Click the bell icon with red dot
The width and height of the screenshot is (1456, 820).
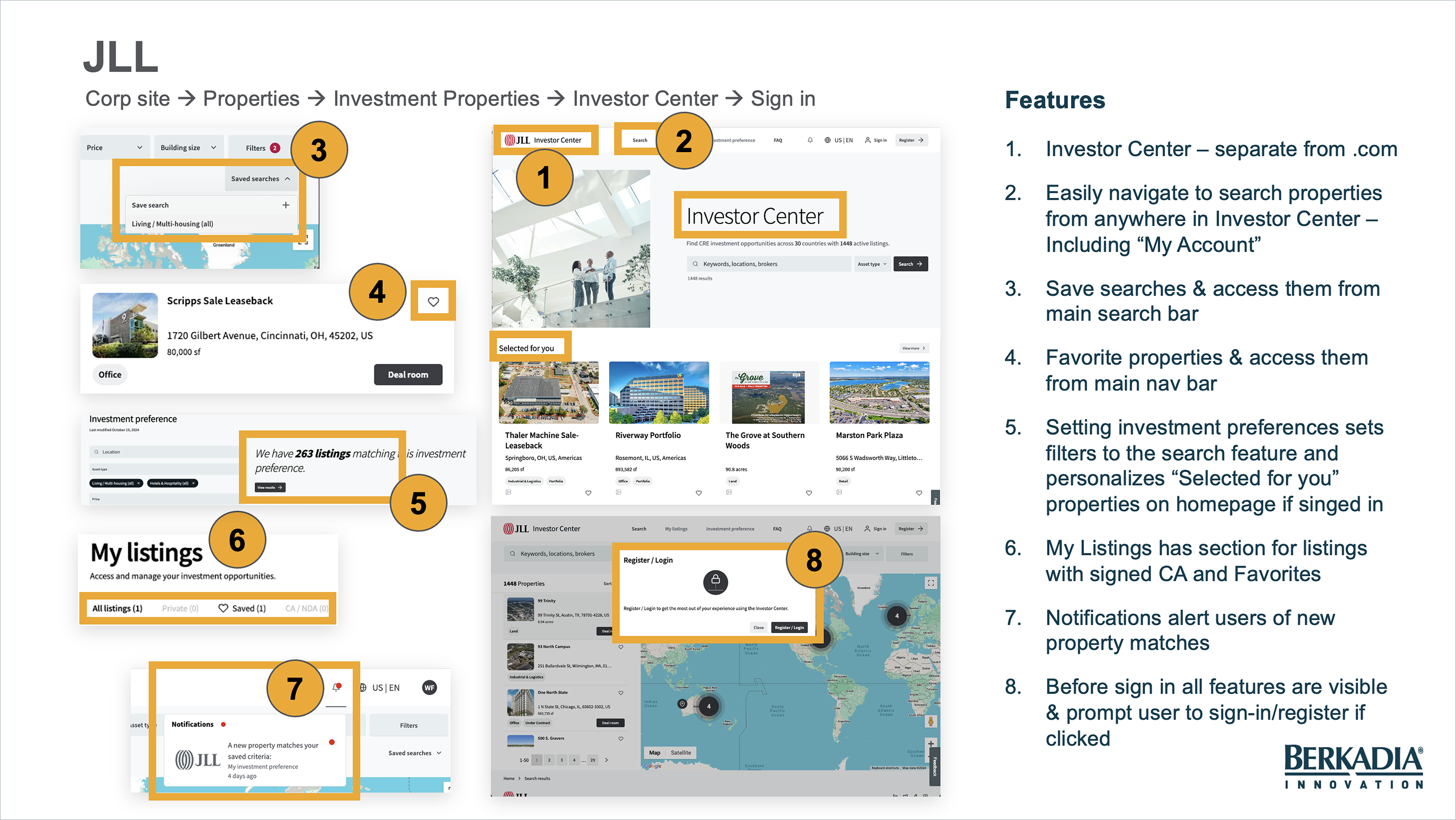coord(336,687)
